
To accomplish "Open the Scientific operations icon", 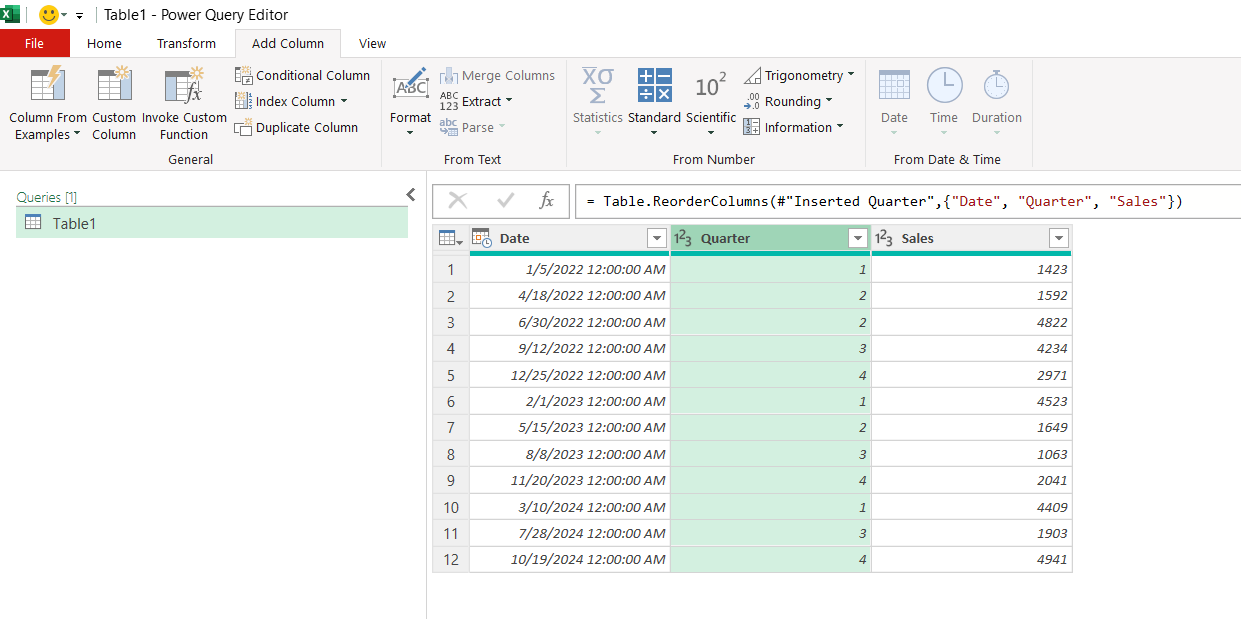I will coord(711,86).
